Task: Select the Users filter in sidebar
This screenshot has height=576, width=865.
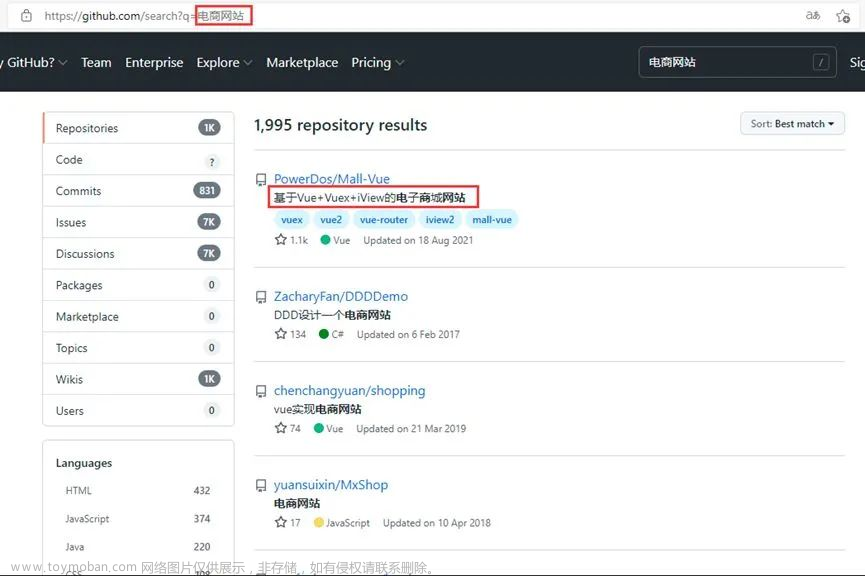Action: pyautogui.click(x=138, y=411)
